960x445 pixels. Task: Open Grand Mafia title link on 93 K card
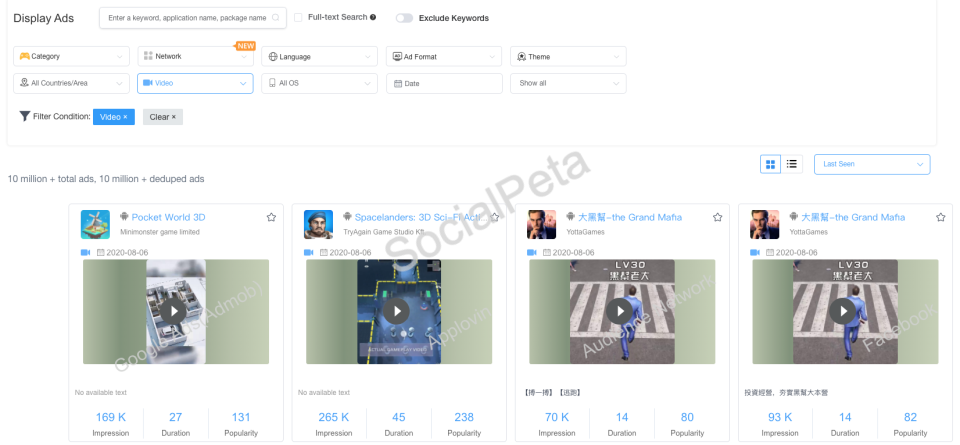tap(853, 217)
